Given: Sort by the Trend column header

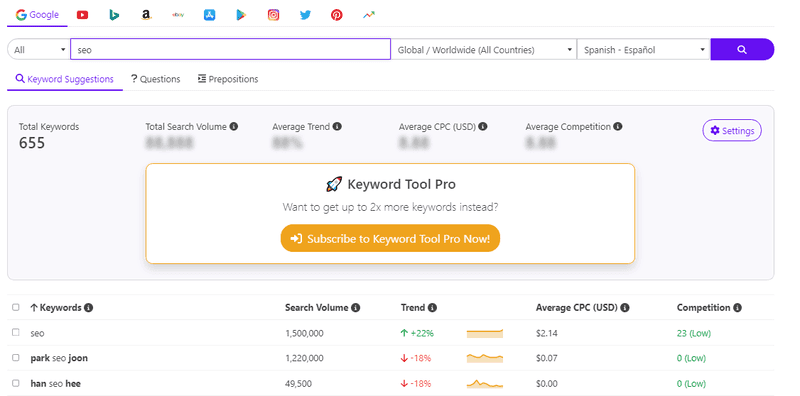Looking at the screenshot, I should click(x=413, y=308).
